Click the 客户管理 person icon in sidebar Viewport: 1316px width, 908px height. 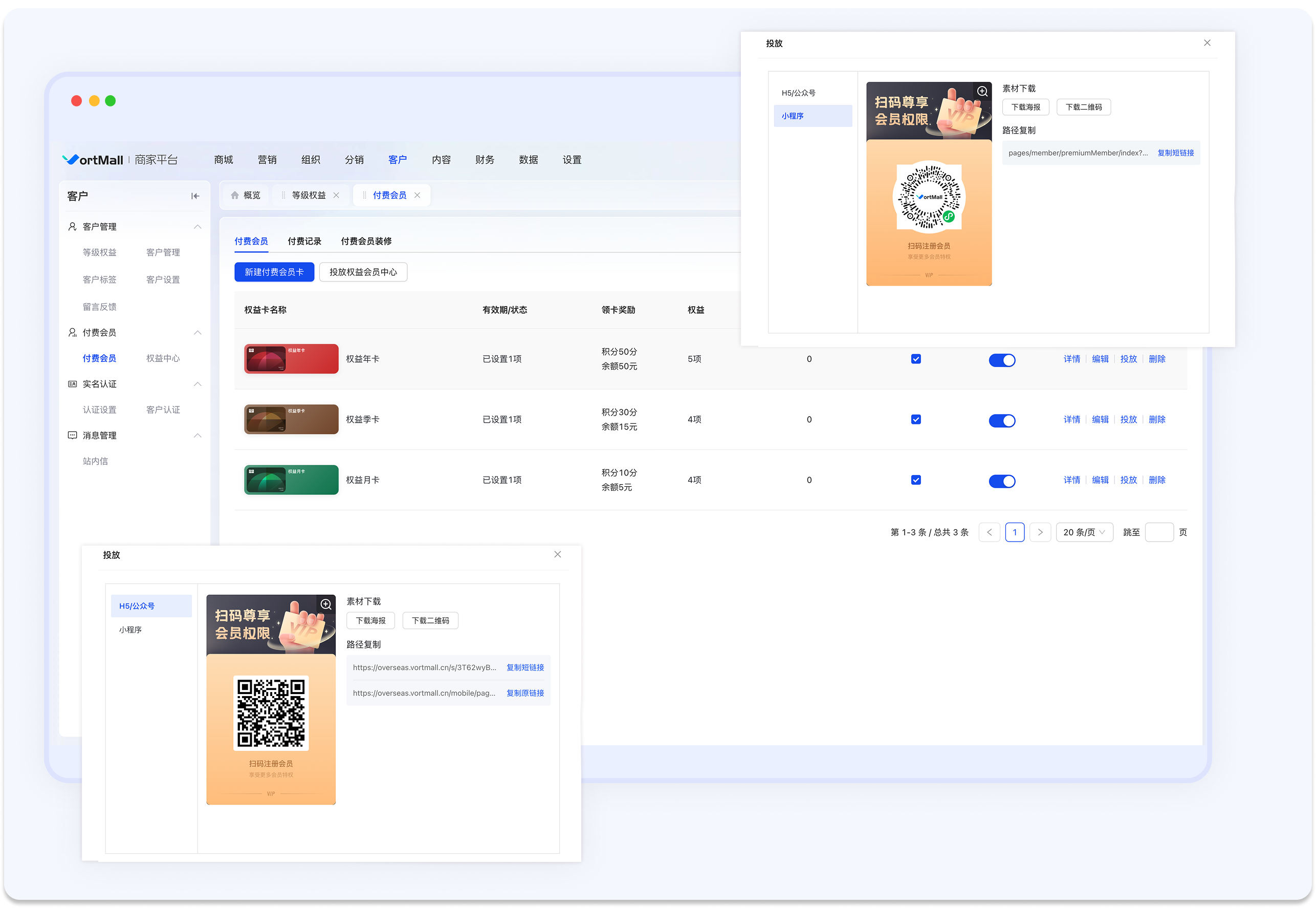(x=72, y=226)
